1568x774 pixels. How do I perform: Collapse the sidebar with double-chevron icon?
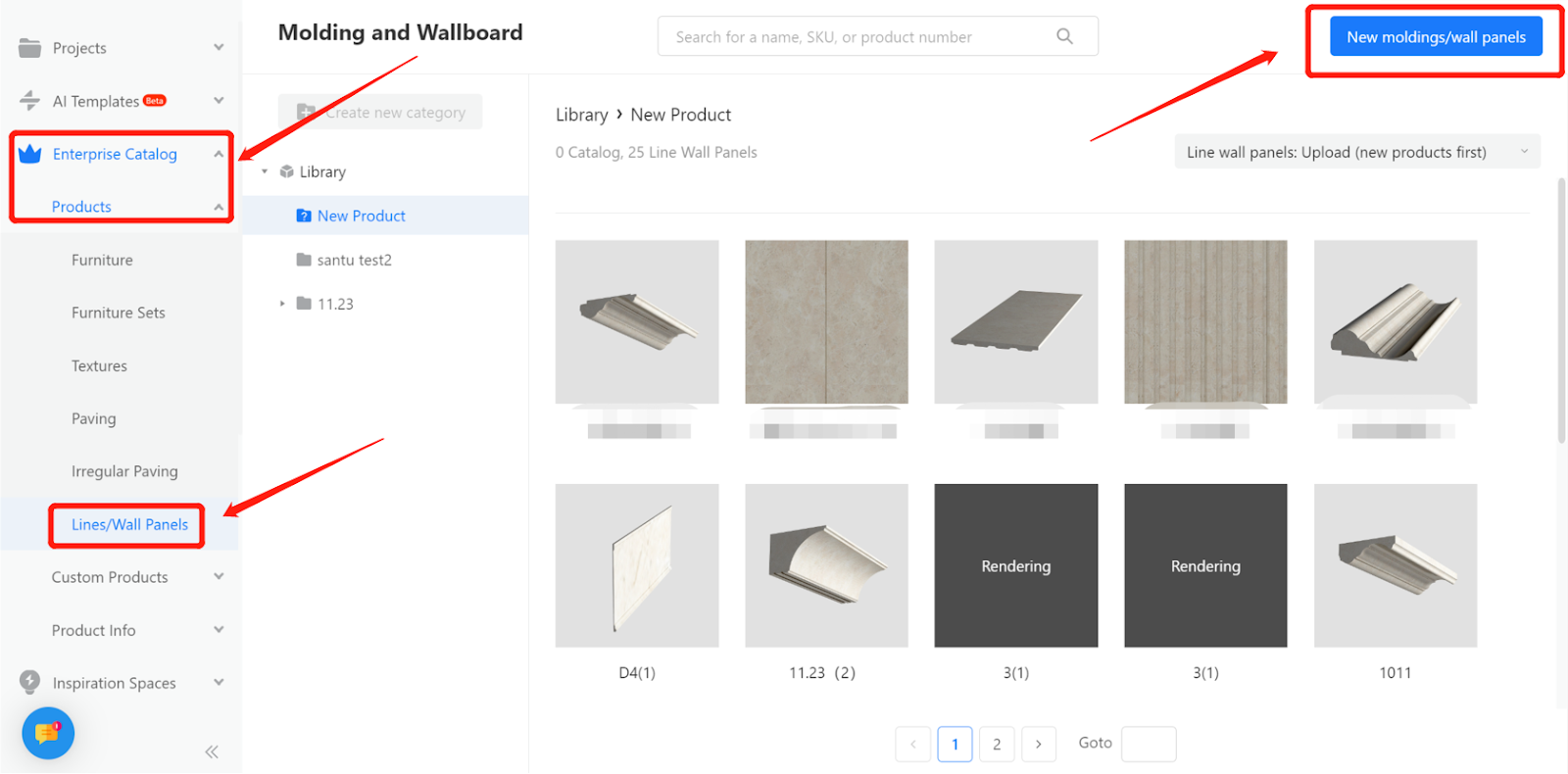(x=212, y=751)
